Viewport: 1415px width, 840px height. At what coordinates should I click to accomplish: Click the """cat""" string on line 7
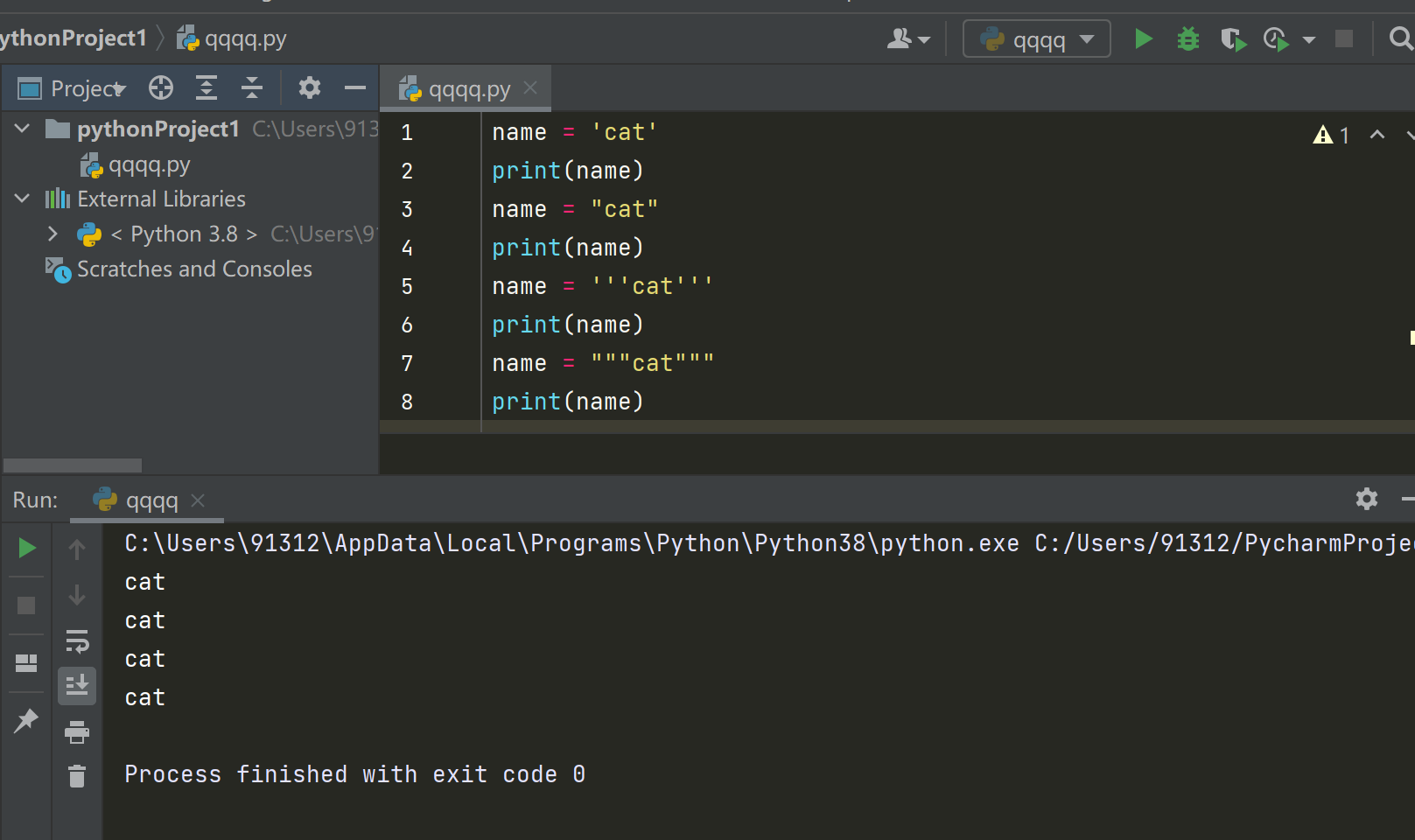pos(652,363)
